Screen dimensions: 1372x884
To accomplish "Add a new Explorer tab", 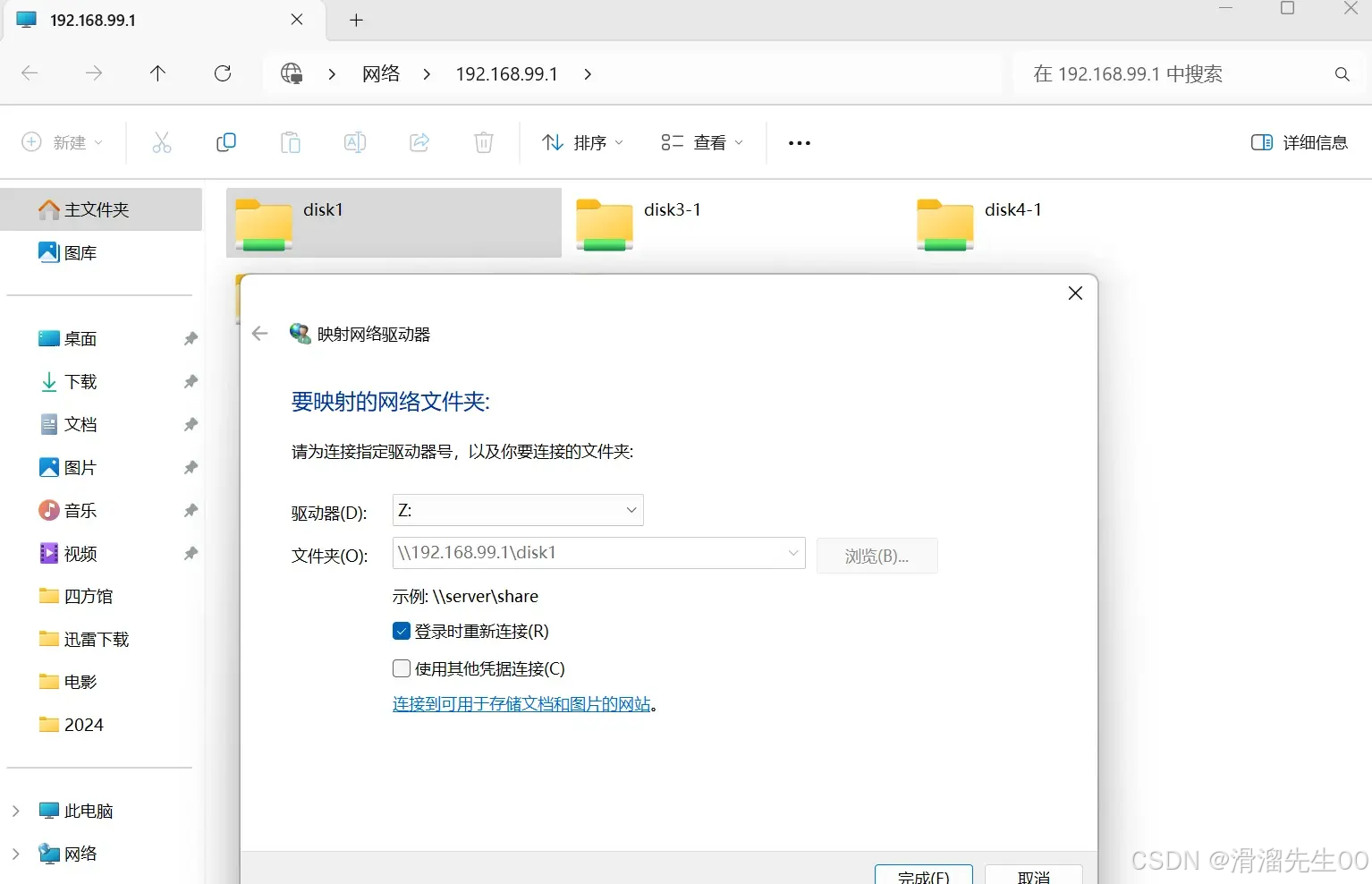I will click(356, 20).
